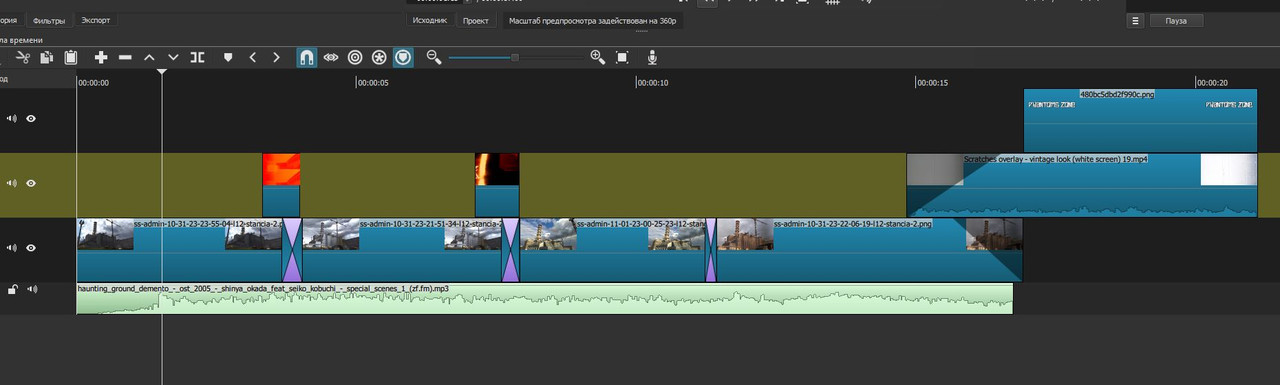Click the Paste clipboard icon

pos(71,58)
